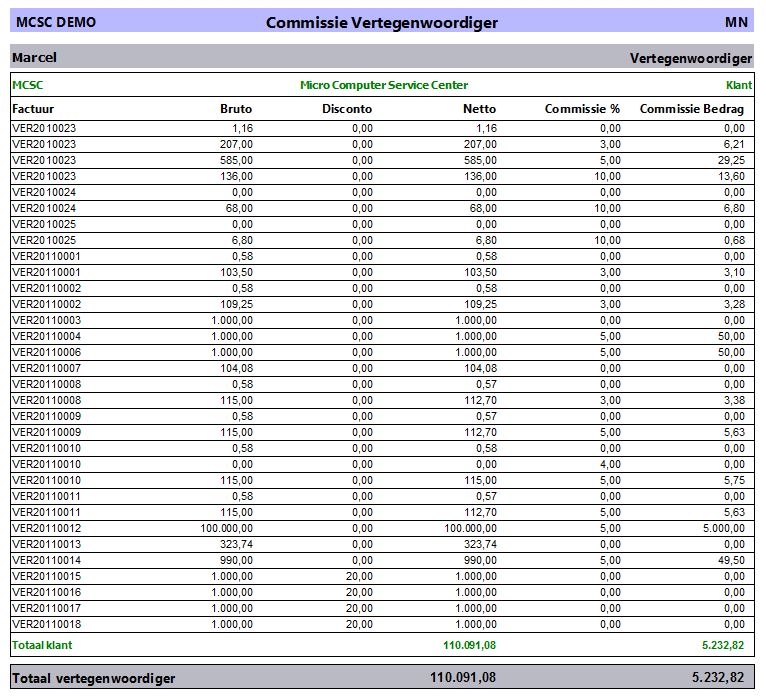Select Disconto 20,00 in row VER20110015
The height and width of the screenshot is (698, 766).
pyautogui.click(x=359, y=576)
